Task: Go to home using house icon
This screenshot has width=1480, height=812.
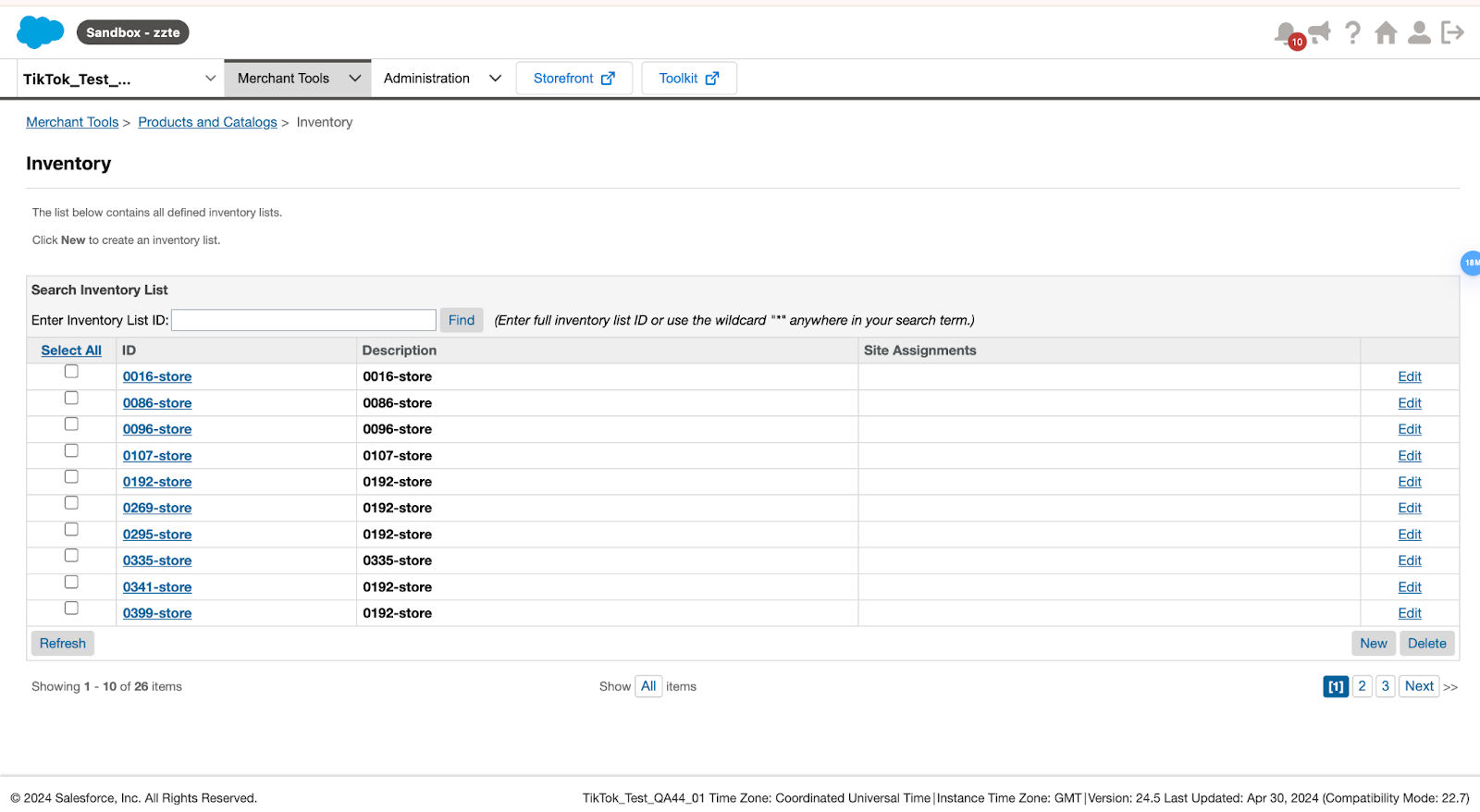Action: point(1386,33)
